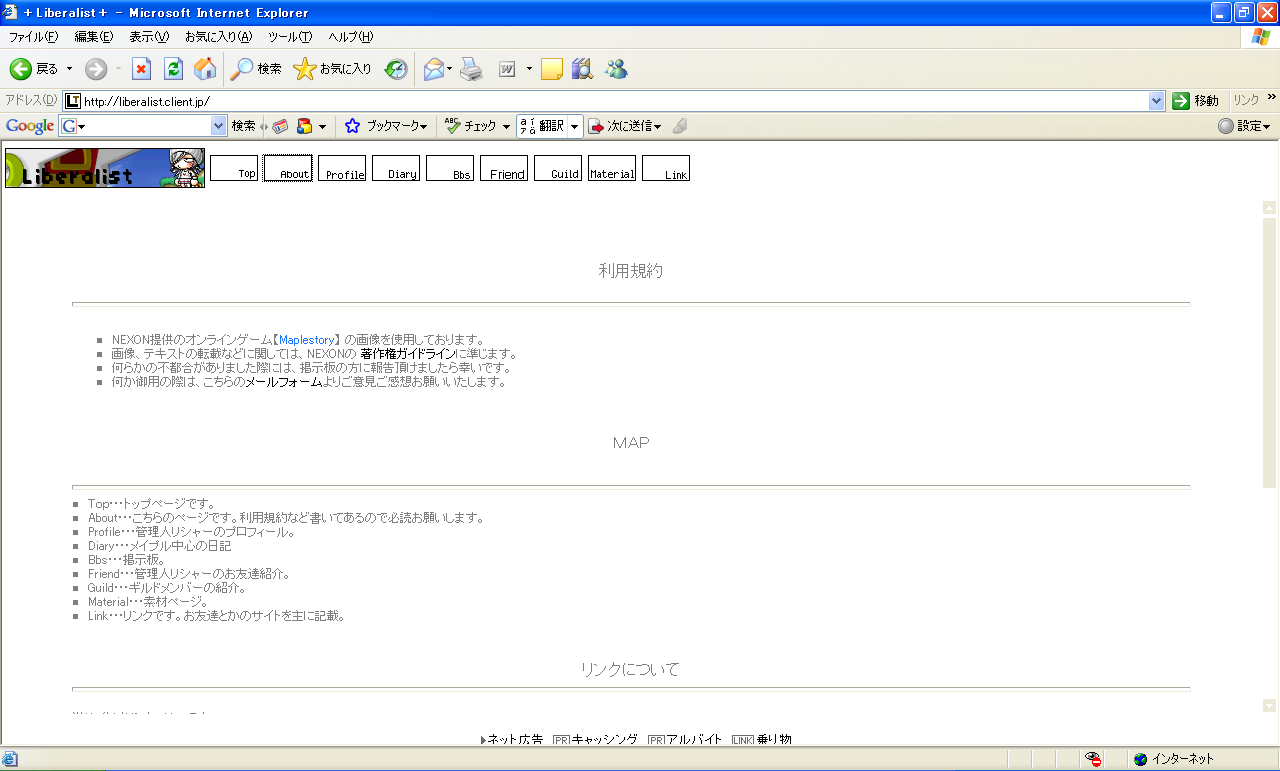The image size is (1280, 771).
Task: Click the Google toolbar search field
Action: click(143, 126)
